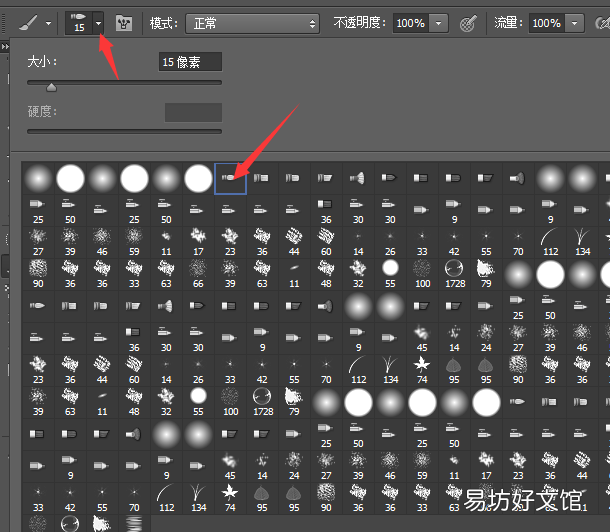Pick the flat fan bristle brush in top preset row
The width and height of the screenshot is (610, 532).
point(518,178)
